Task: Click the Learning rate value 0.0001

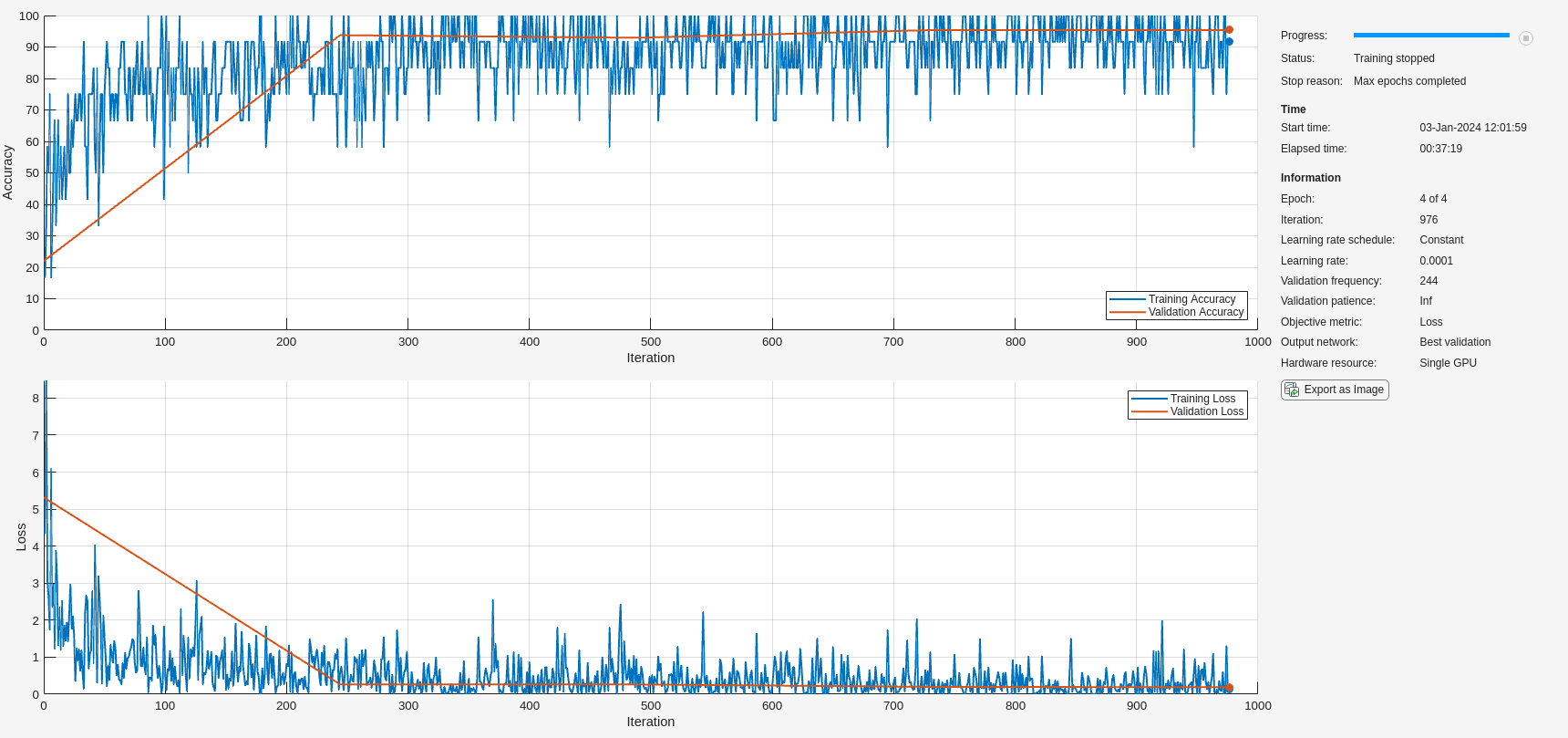Action: [x=1437, y=261]
